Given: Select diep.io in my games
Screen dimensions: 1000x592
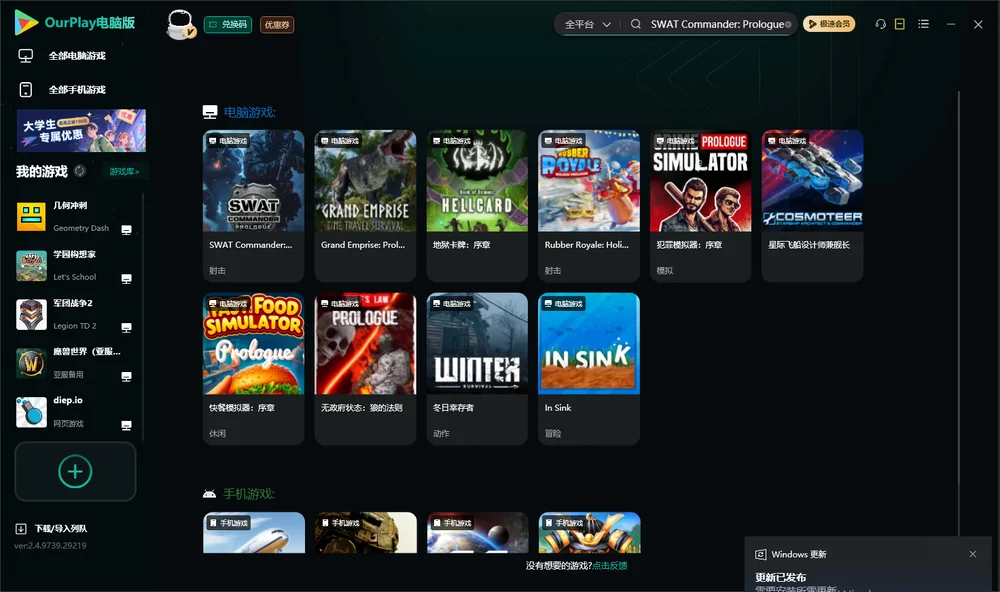Looking at the screenshot, I should (x=75, y=412).
